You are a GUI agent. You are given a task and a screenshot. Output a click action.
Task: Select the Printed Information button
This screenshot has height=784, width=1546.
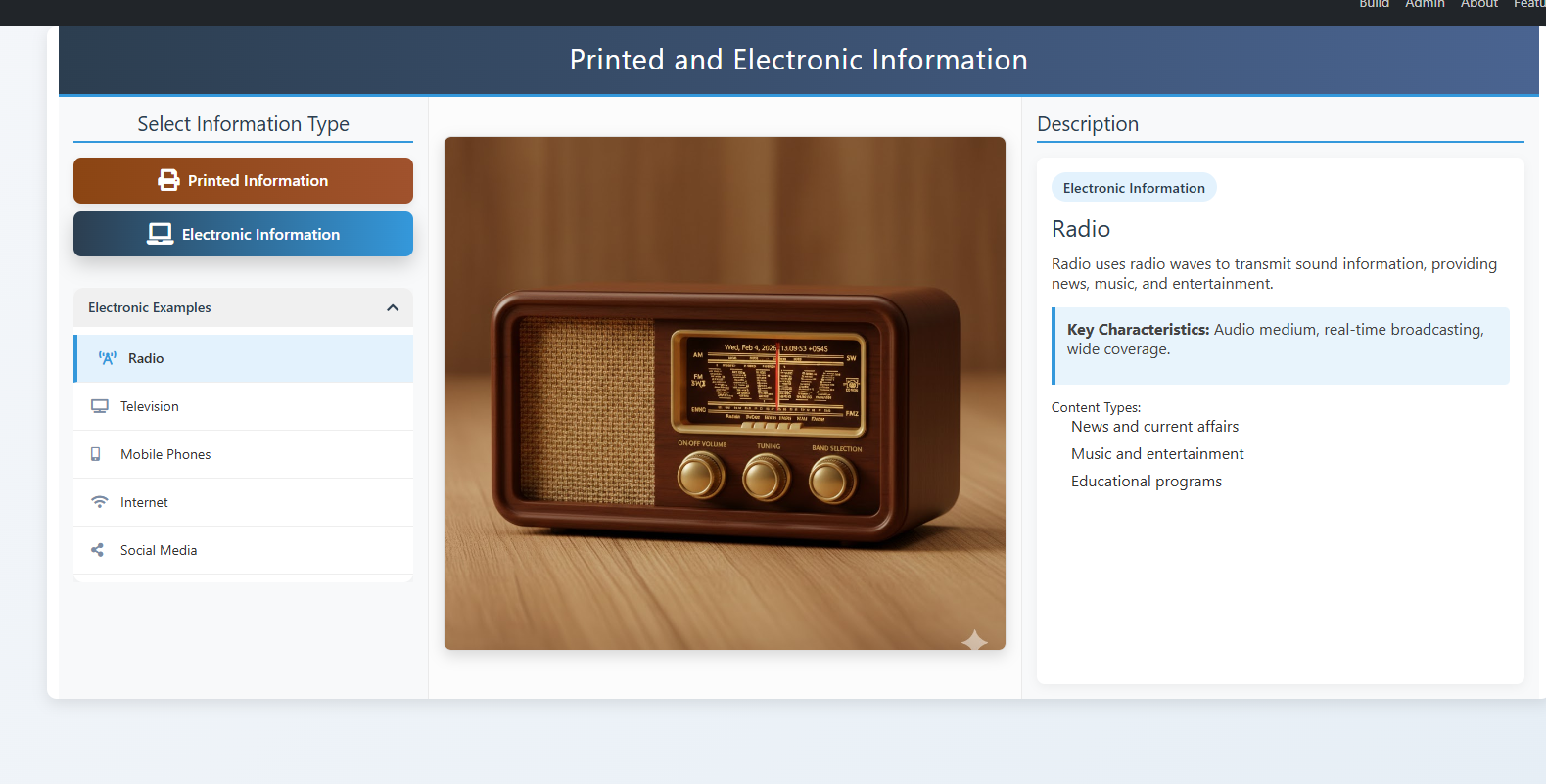click(243, 180)
